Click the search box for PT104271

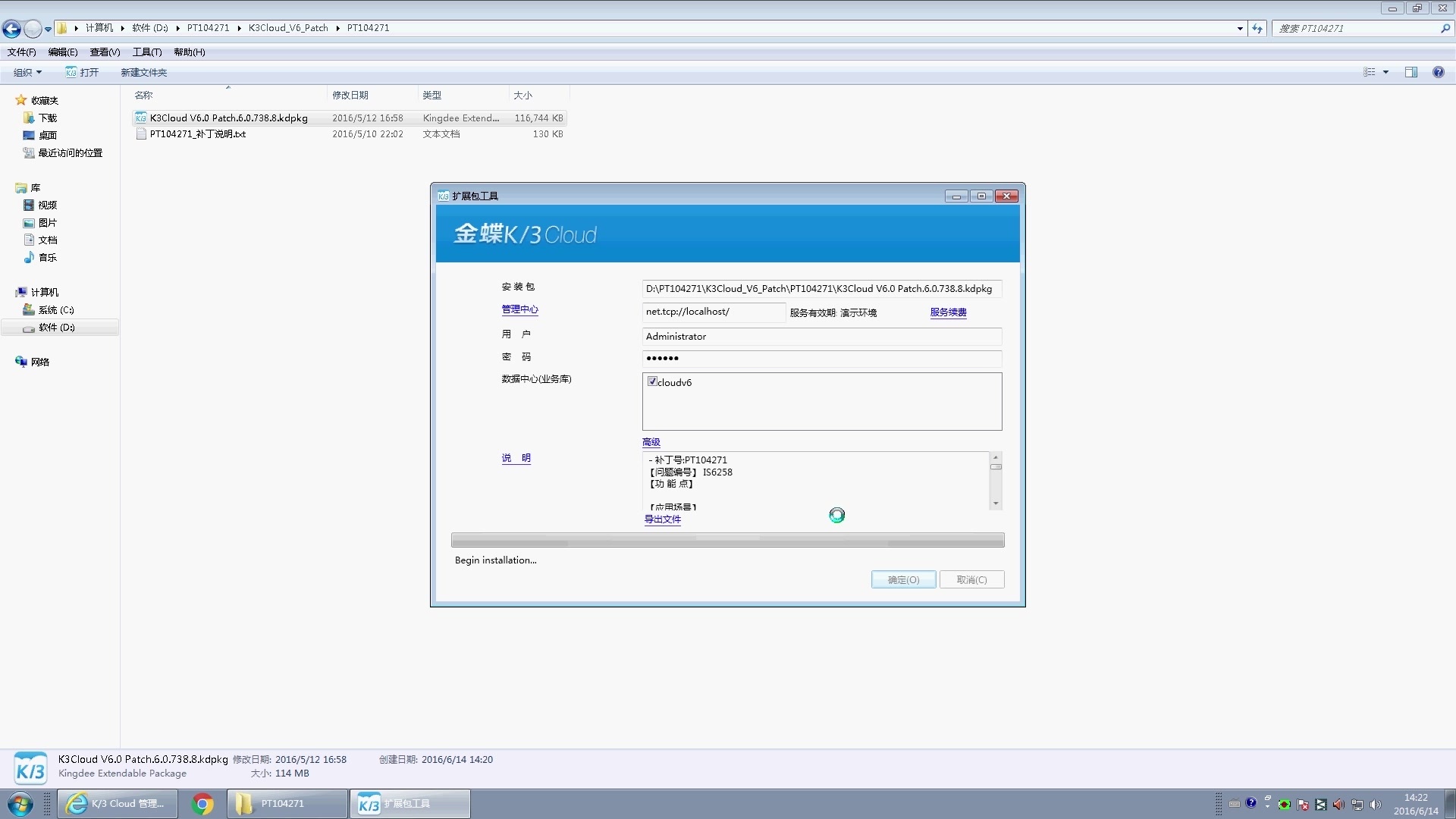pyautogui.click(x=1356, y=29)
